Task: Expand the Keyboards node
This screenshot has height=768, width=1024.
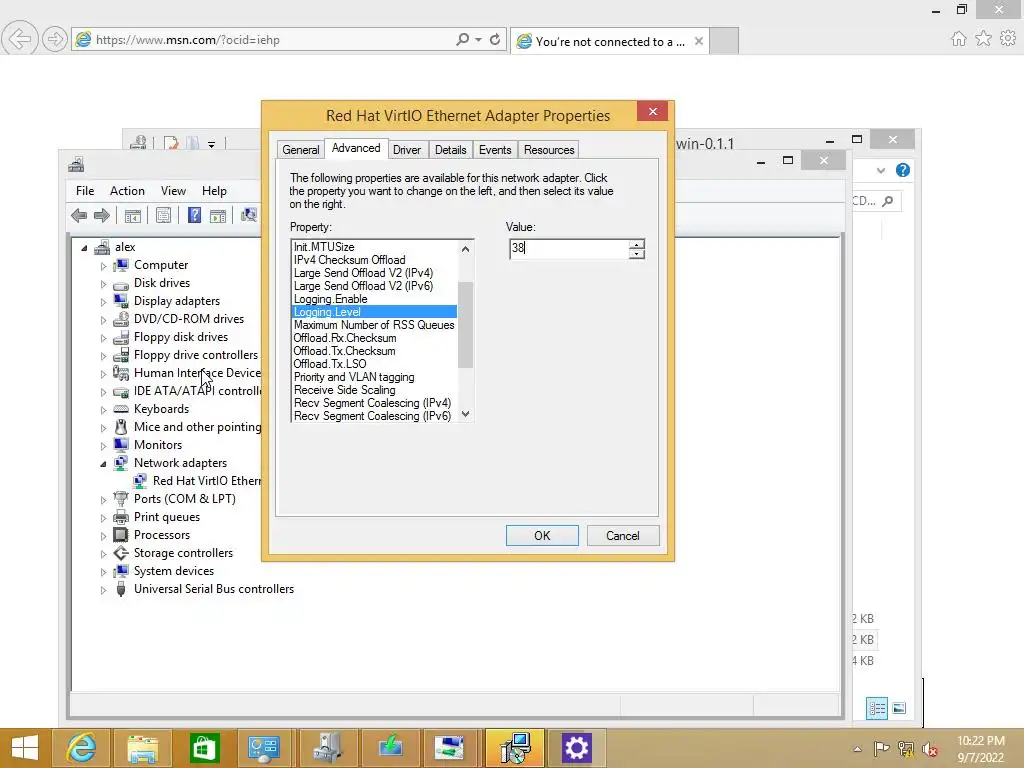Action: 103,409
